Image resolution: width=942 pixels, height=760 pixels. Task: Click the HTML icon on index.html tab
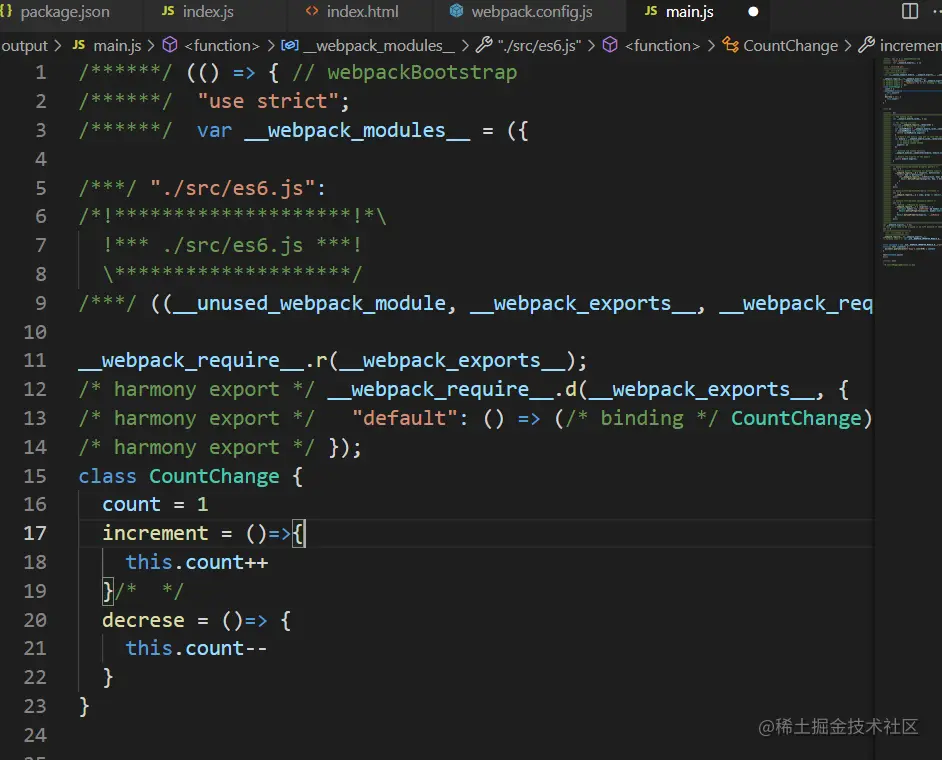point(312,11)
